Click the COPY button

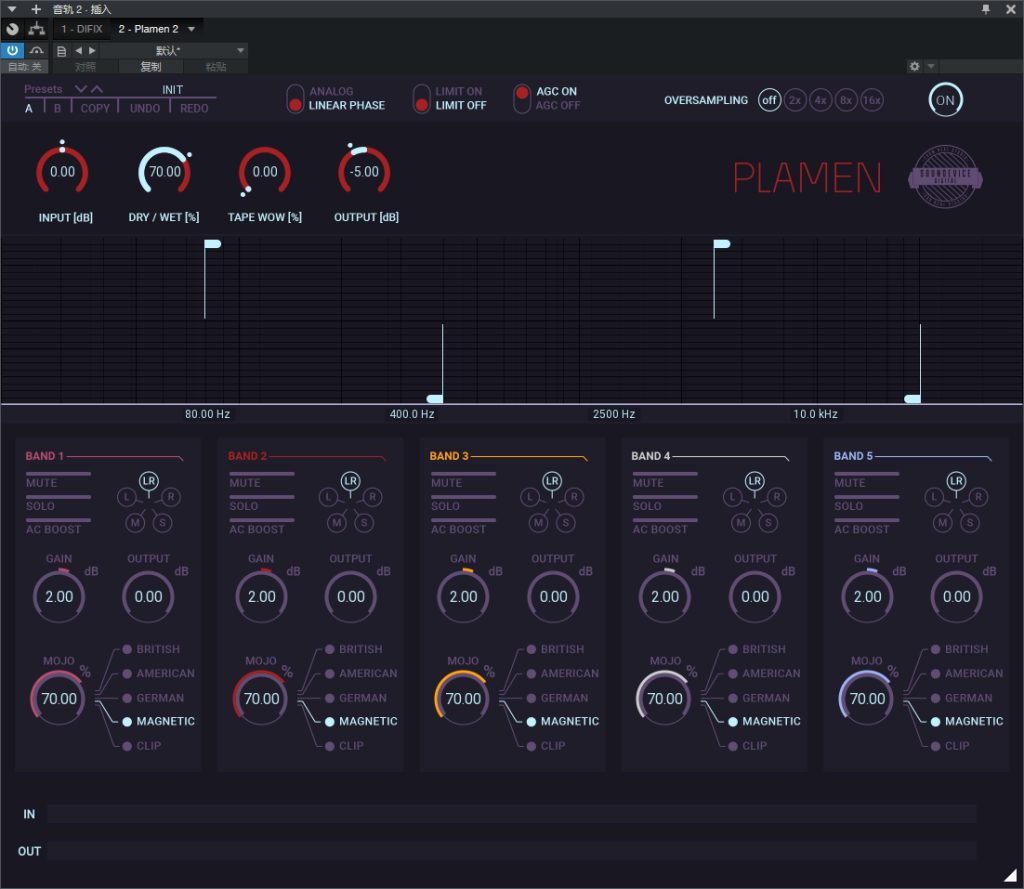click(x=95, y=108)
